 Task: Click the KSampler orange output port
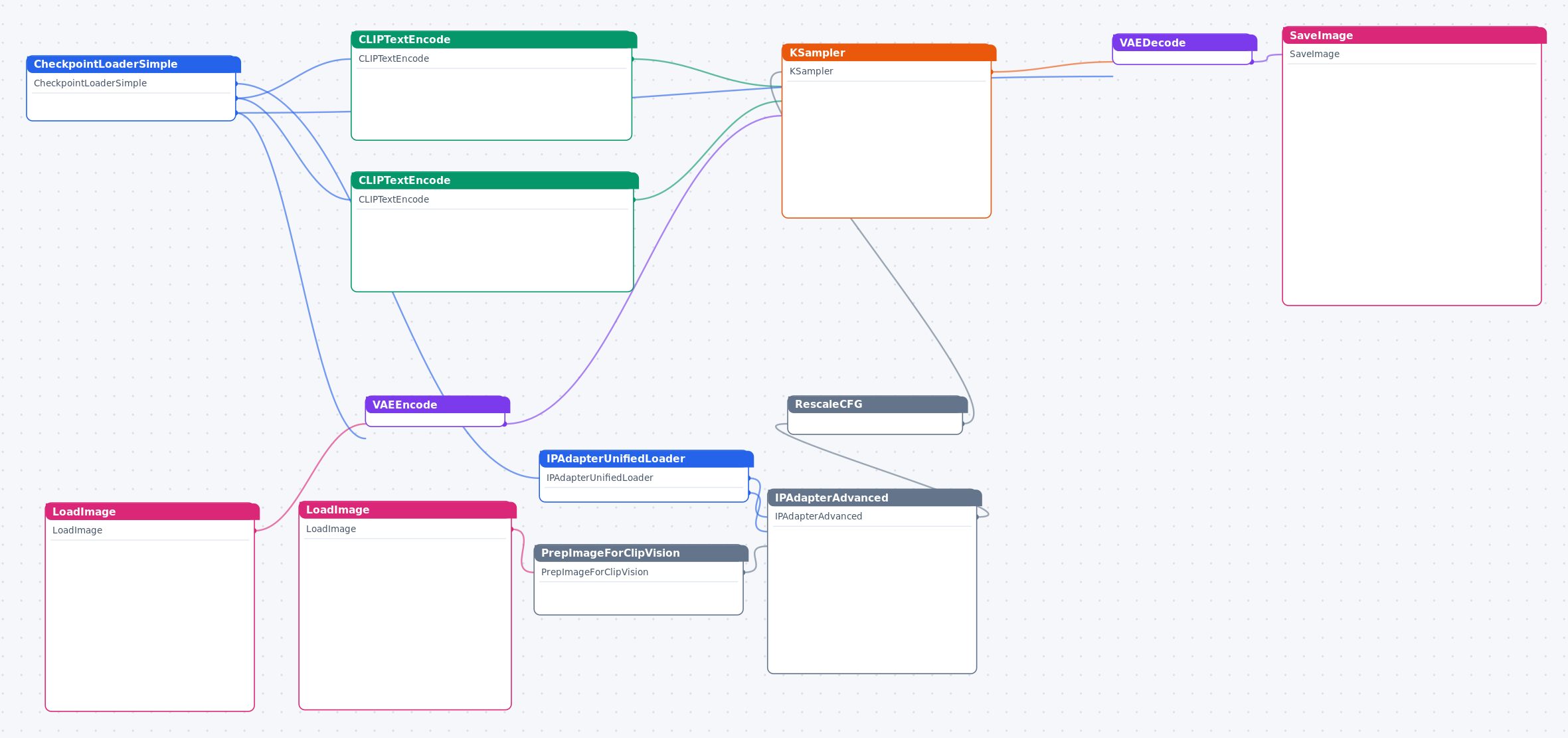[x=992, y=72]
